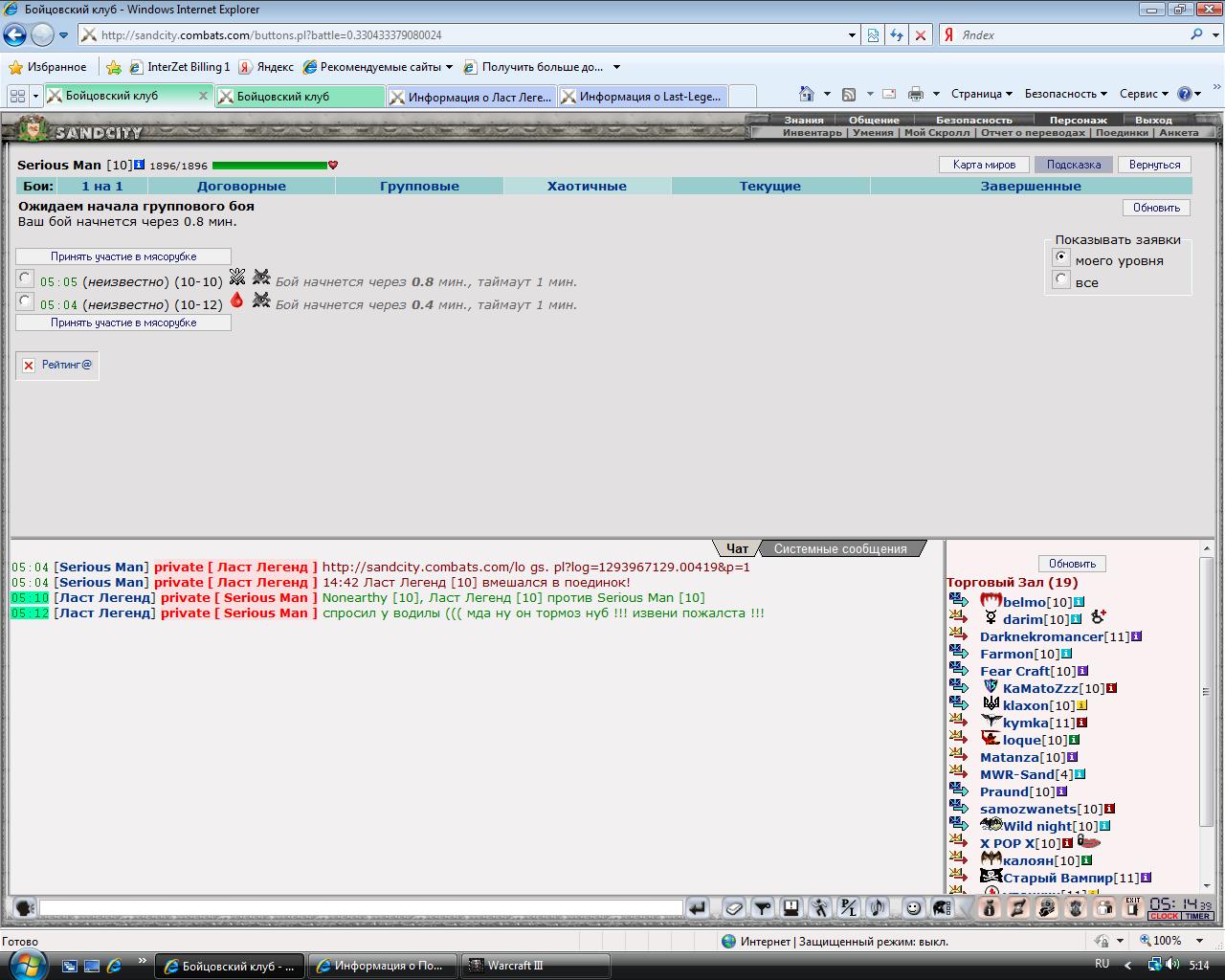Click the chat filter funnel icon
Screen dimensions: 1225x980
(x=762, y=907)
